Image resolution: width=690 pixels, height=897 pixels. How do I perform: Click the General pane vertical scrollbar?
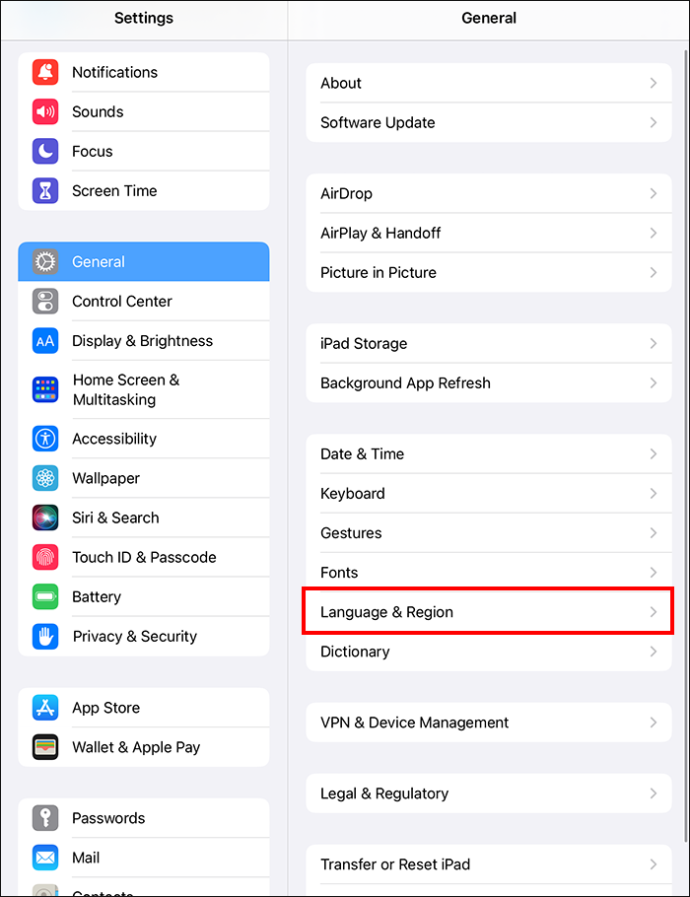tap(686, 446)
